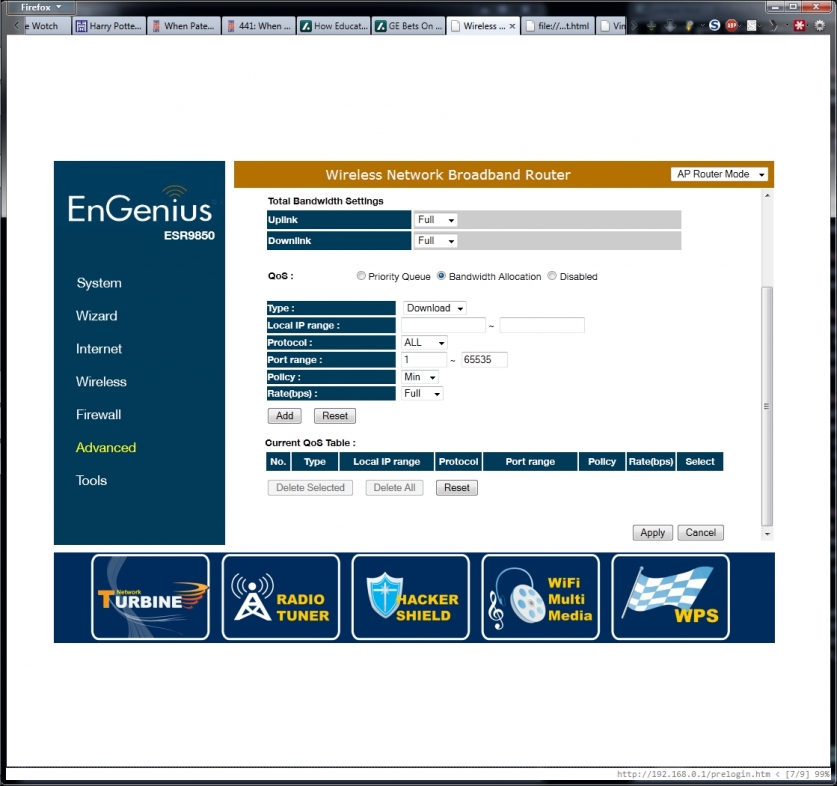Click the Cancel button
Viewport: 837px width, 786px height.
pyautogui.click(x=700, y=532)
